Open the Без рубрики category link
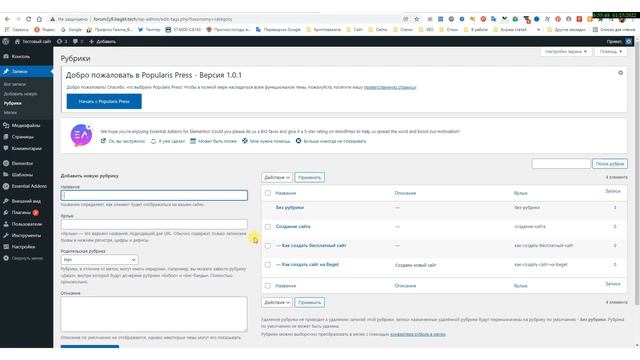This screenshot has height=360, width=640. (x=289, y=207)
